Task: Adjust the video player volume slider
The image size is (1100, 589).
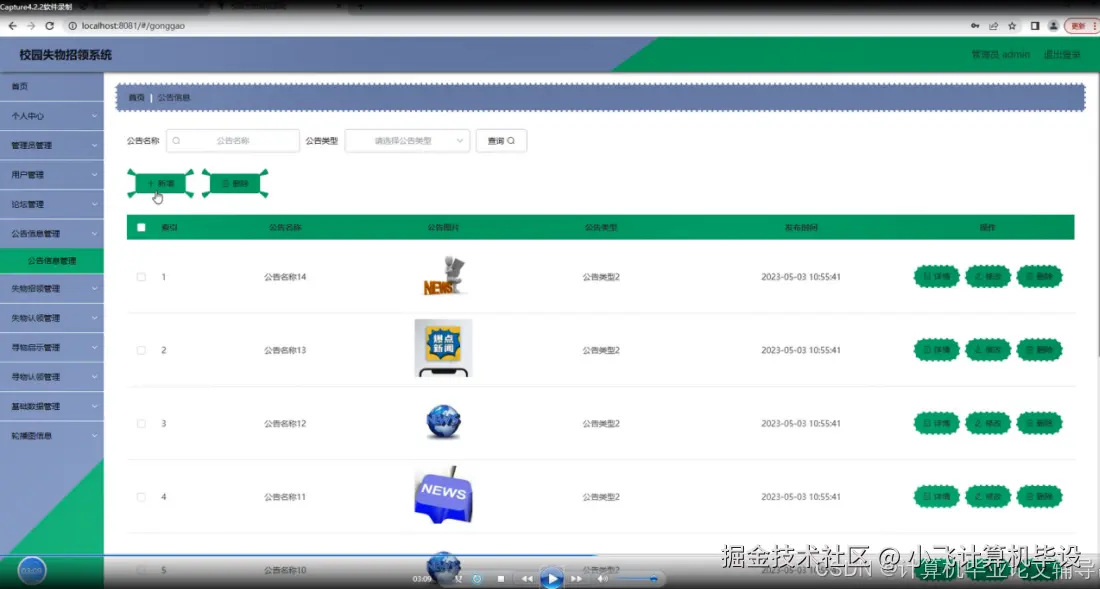Action: point(637,578)
